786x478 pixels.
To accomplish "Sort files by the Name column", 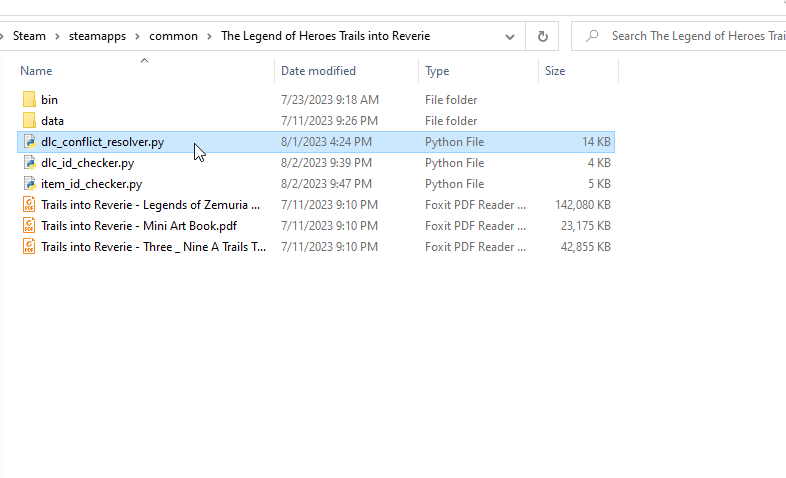I will pyautogui.click(x=36, y=71).
